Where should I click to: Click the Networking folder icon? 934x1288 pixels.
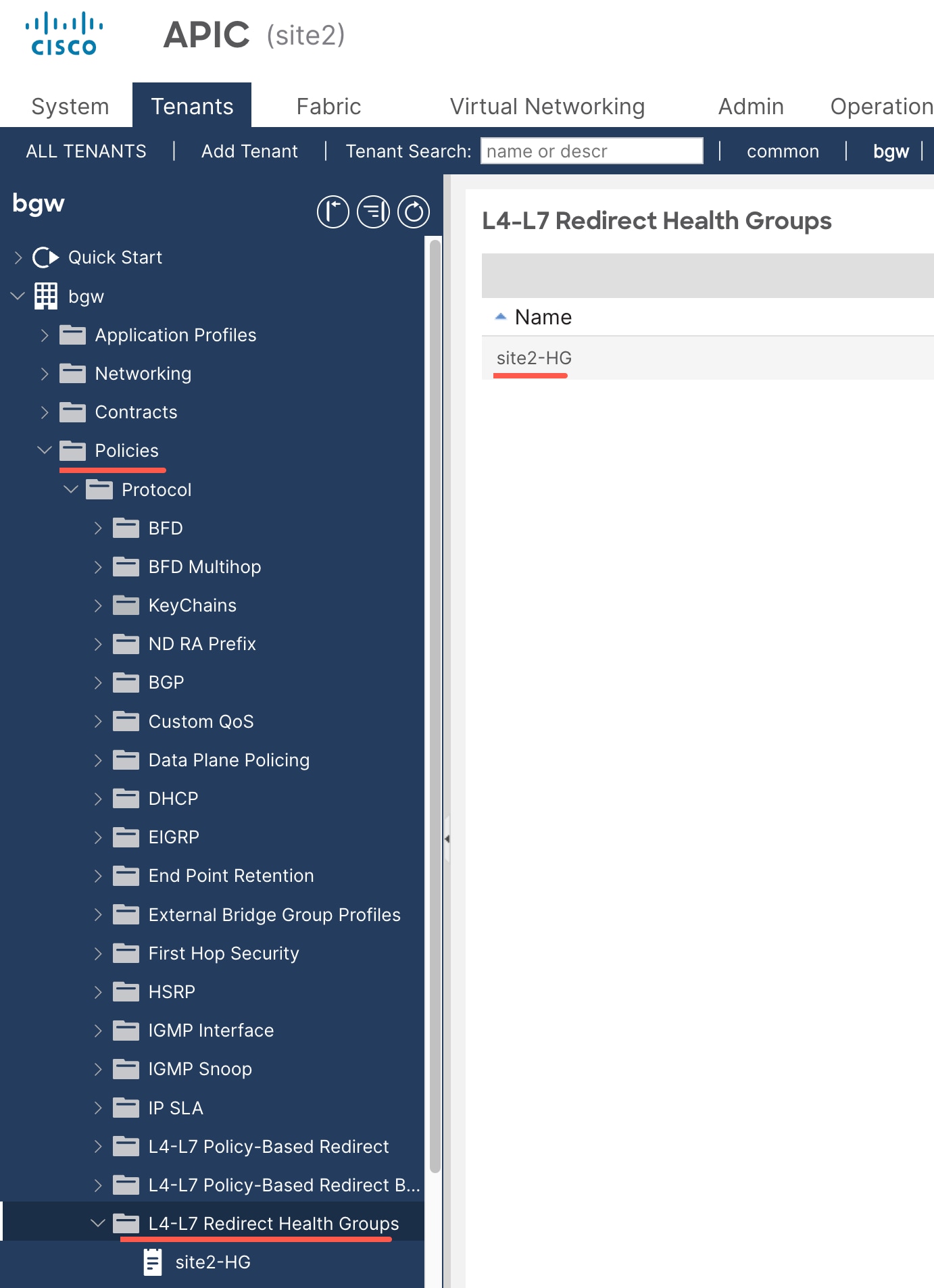coord(72,374)
